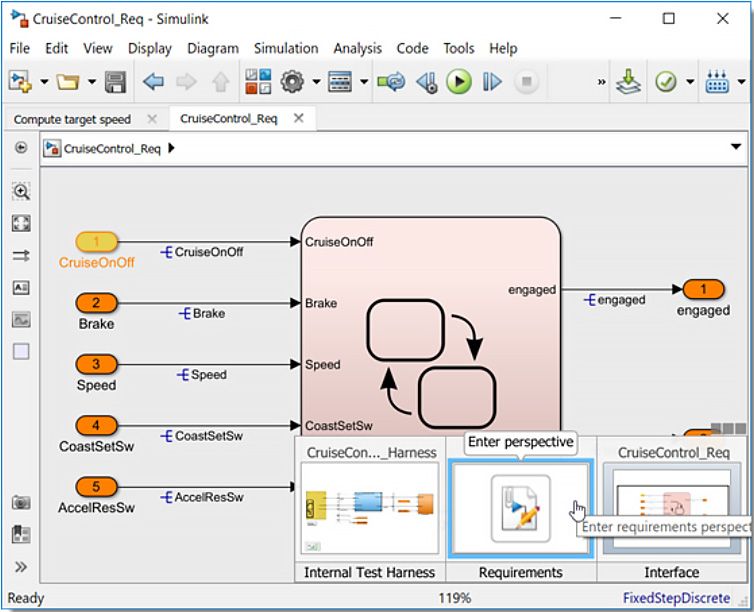754x612 pixels.
Task: Click the Step Back button in toolbar
Action: coord(425,82)
